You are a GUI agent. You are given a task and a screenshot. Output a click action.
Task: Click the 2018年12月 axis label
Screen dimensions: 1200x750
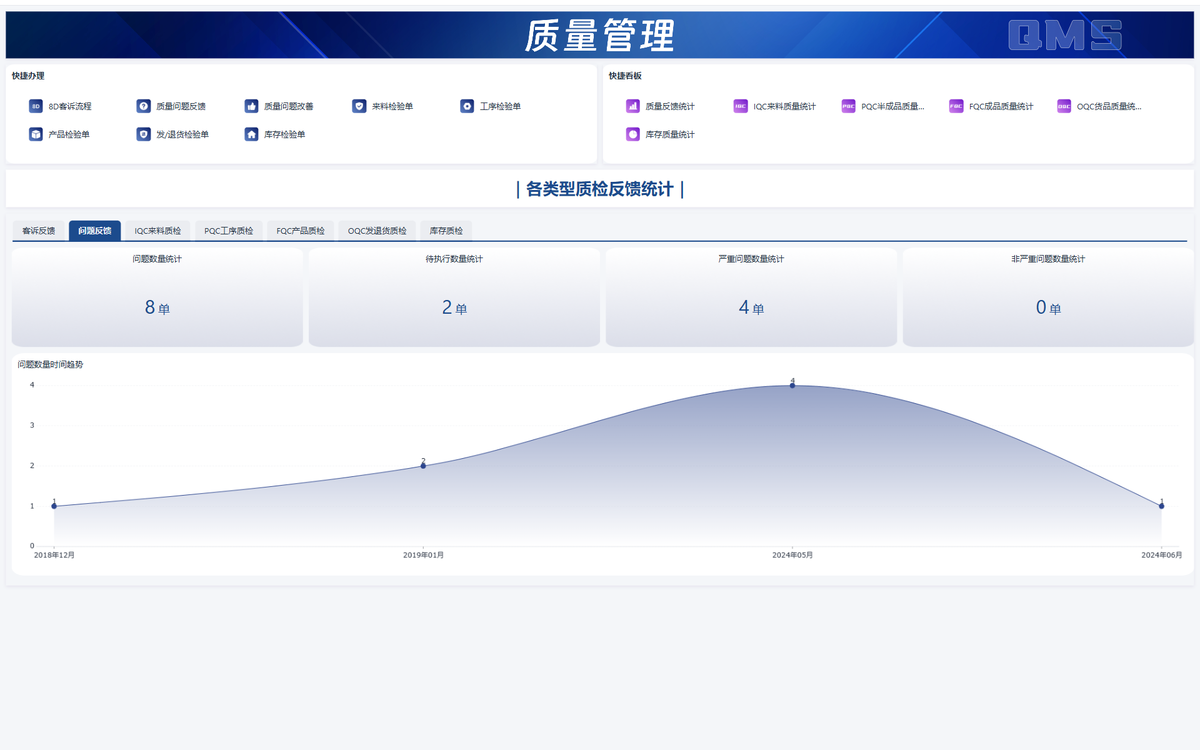click(x=54, y=555)
